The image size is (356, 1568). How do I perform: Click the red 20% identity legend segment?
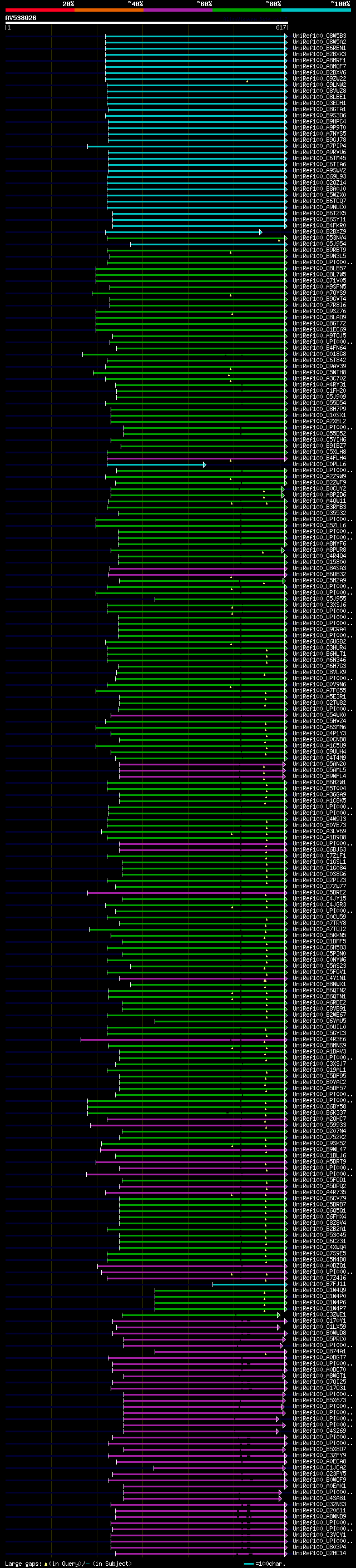point(39,10)
